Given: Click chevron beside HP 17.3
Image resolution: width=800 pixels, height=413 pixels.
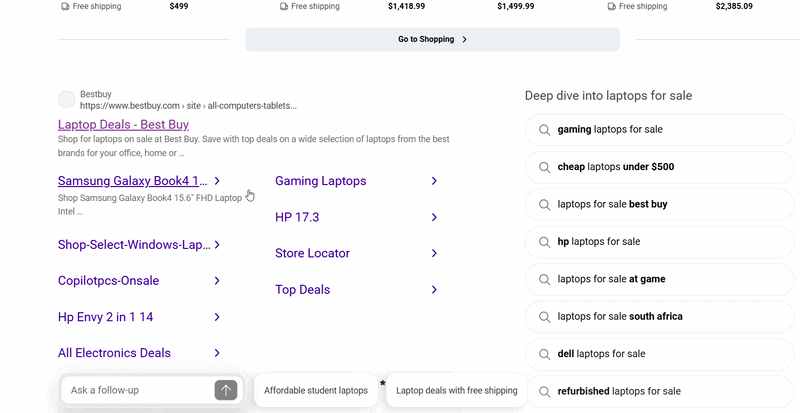Looking at the screenshot, I should tap(434, 217).
